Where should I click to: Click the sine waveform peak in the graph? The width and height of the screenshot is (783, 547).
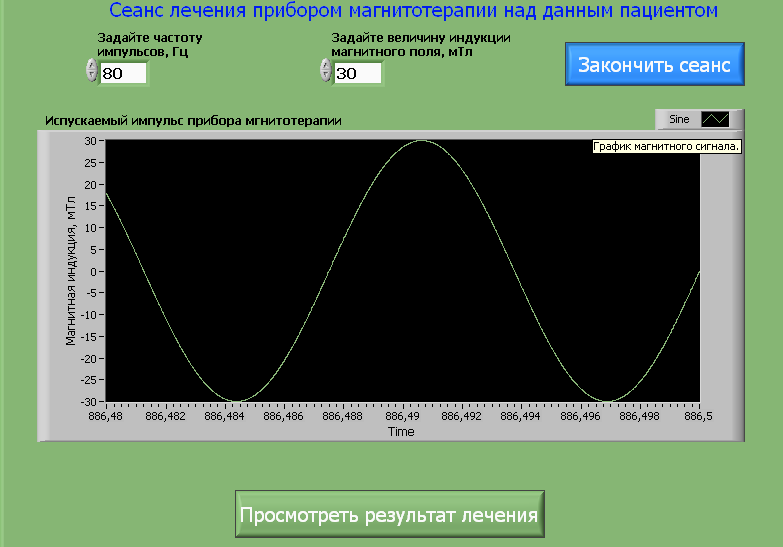click(422, 140)
